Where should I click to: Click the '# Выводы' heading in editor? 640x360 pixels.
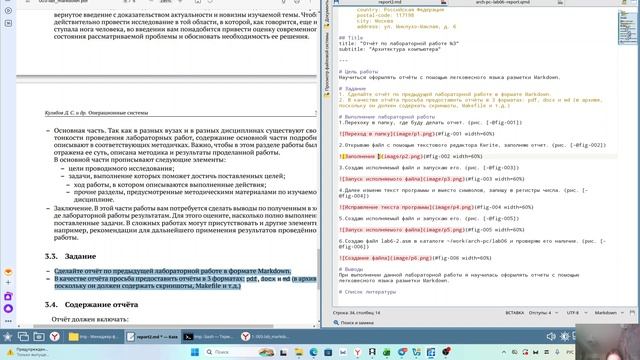pos(351,269)
